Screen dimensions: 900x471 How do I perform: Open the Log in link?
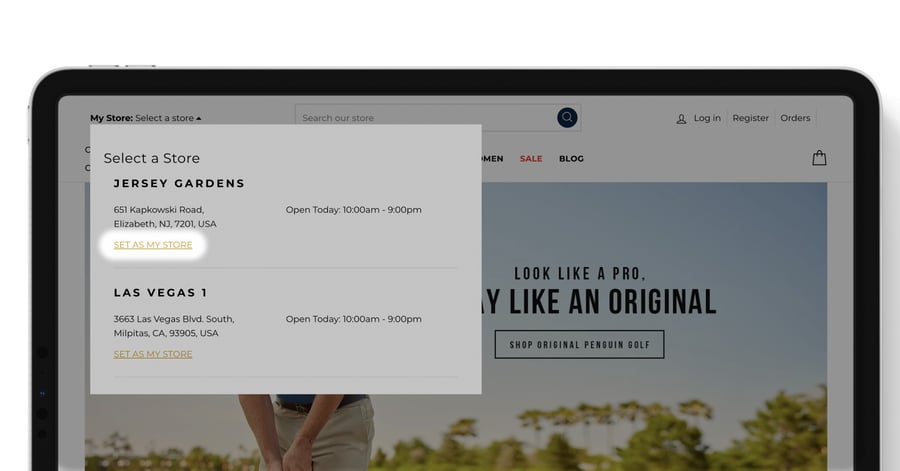click(x=707, y=118)
